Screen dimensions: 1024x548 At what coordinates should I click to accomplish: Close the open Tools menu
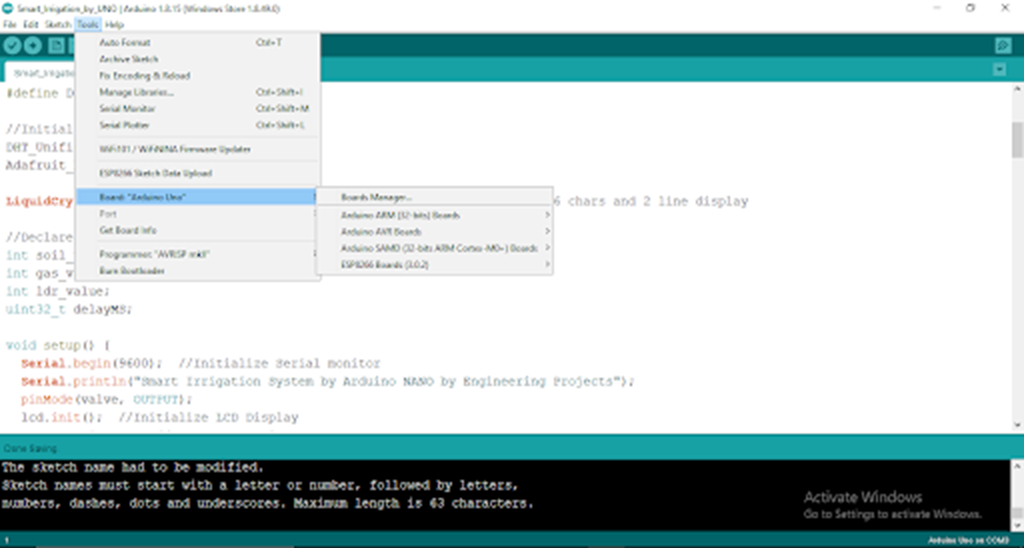pyautogui.click(x=87, y=25)
